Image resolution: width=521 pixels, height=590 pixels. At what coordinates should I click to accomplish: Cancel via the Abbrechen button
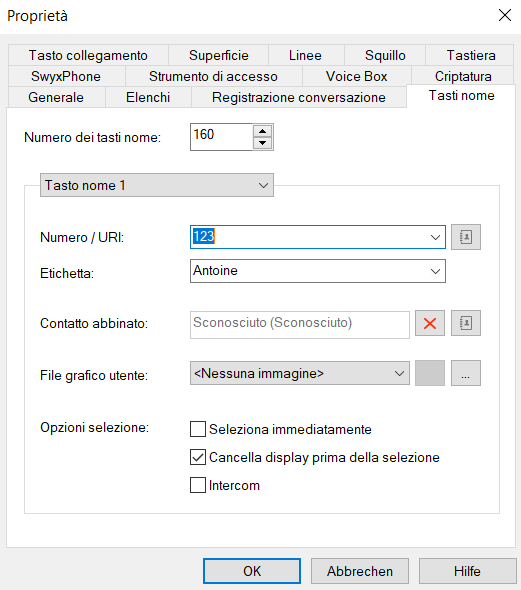tap(360, 571)
